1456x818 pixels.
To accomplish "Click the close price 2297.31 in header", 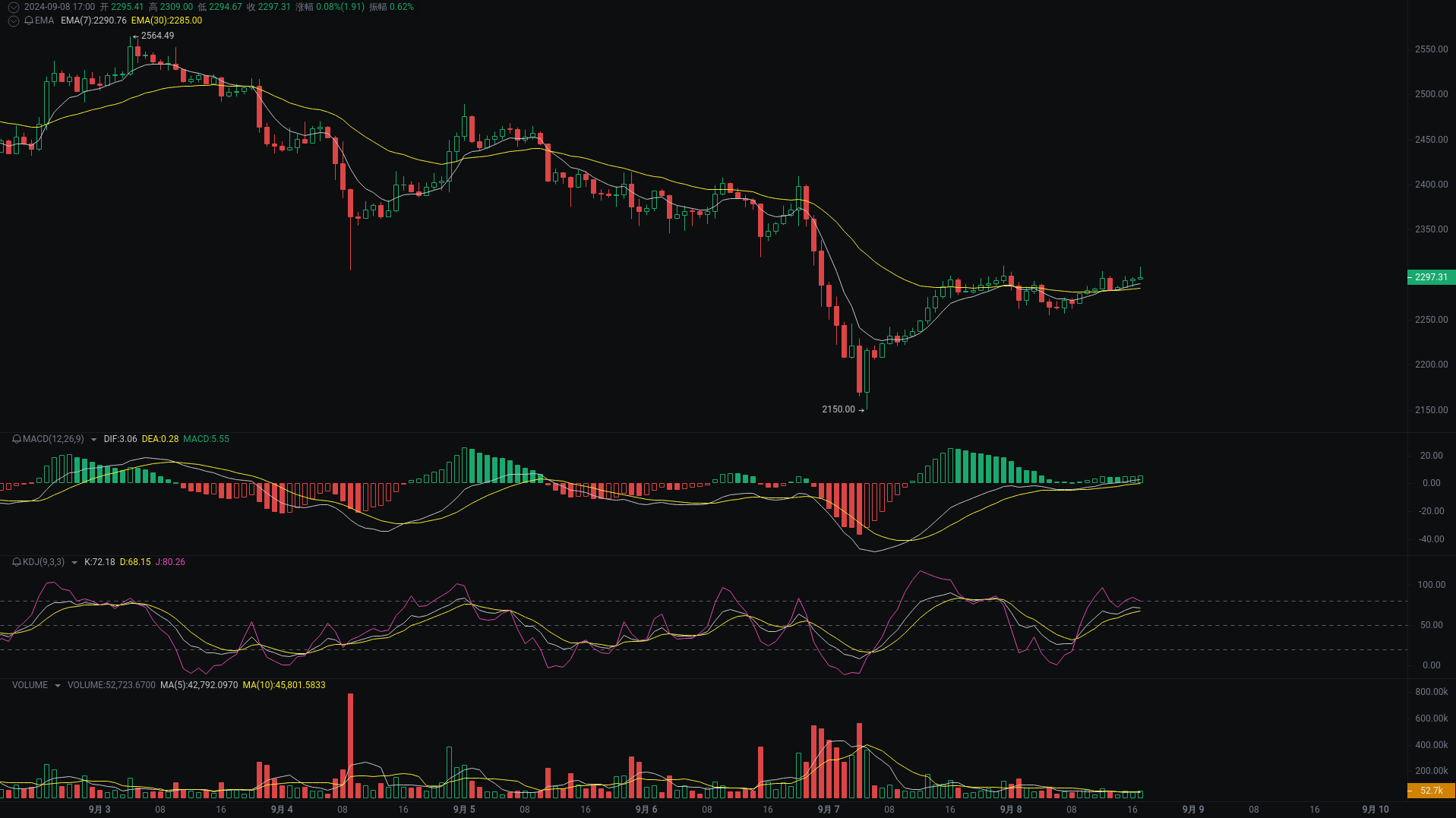I will click(274, 7).
